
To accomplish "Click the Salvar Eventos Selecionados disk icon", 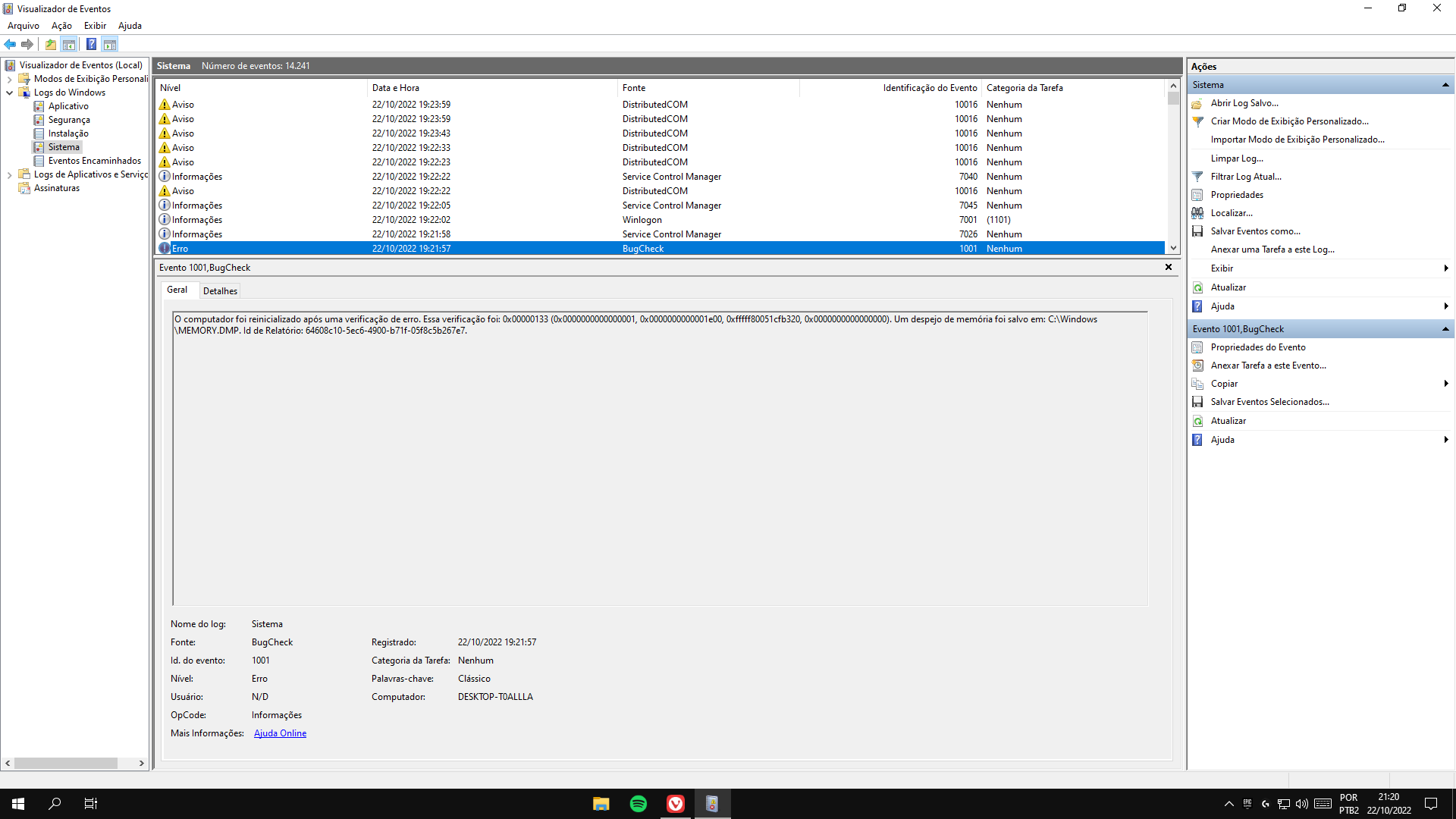I will pyautogui.click(x=1197, y=402).
